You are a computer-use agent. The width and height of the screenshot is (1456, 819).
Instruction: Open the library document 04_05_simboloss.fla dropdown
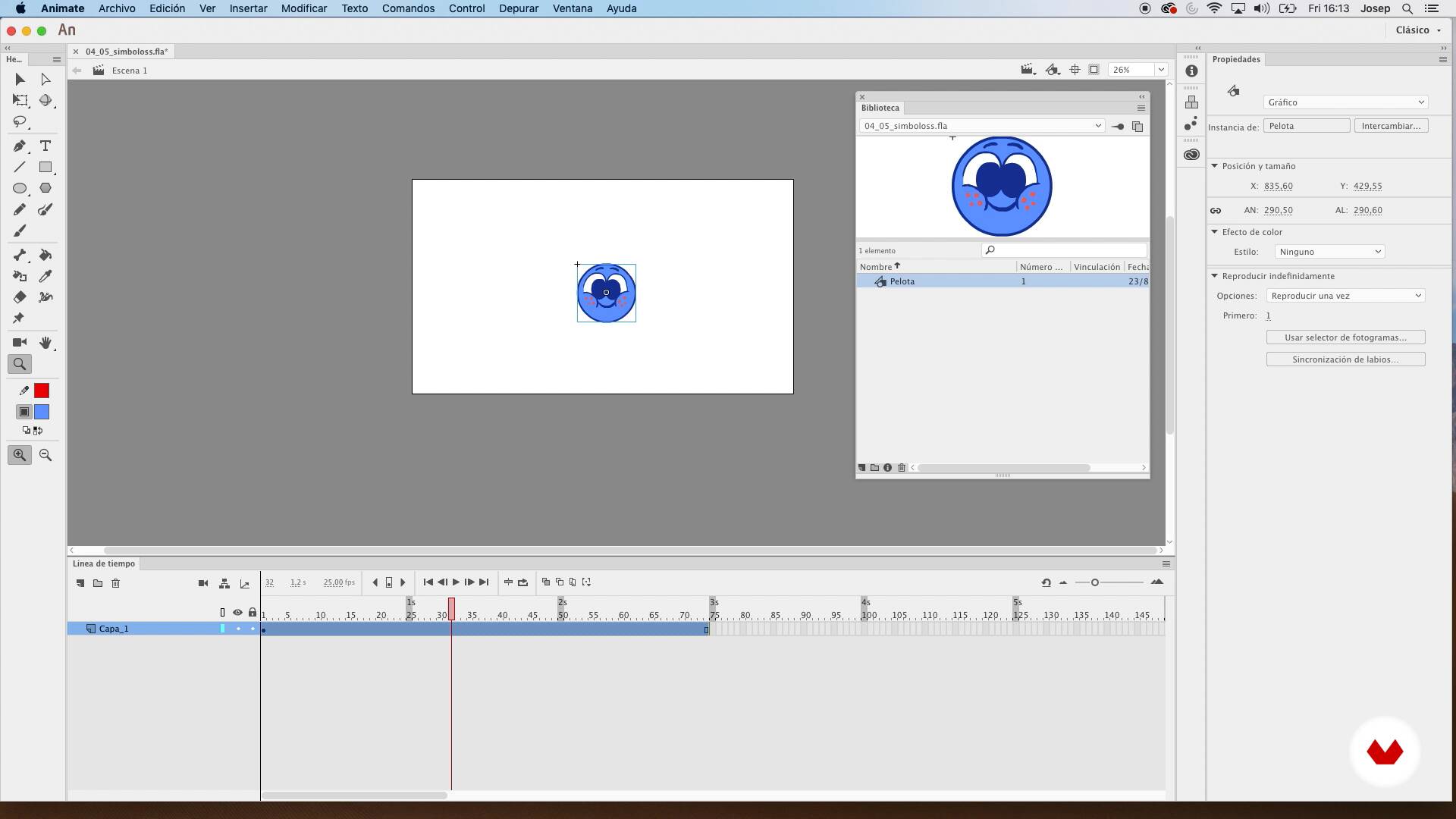981,126
